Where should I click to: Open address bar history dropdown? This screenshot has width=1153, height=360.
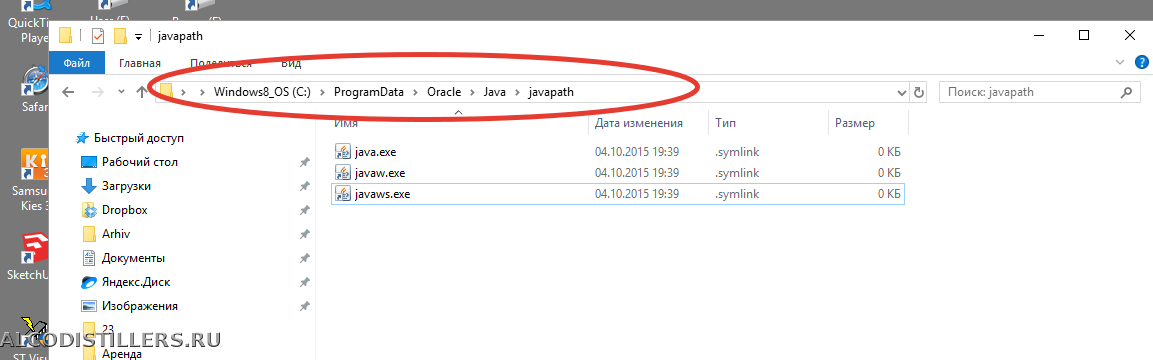902,93
